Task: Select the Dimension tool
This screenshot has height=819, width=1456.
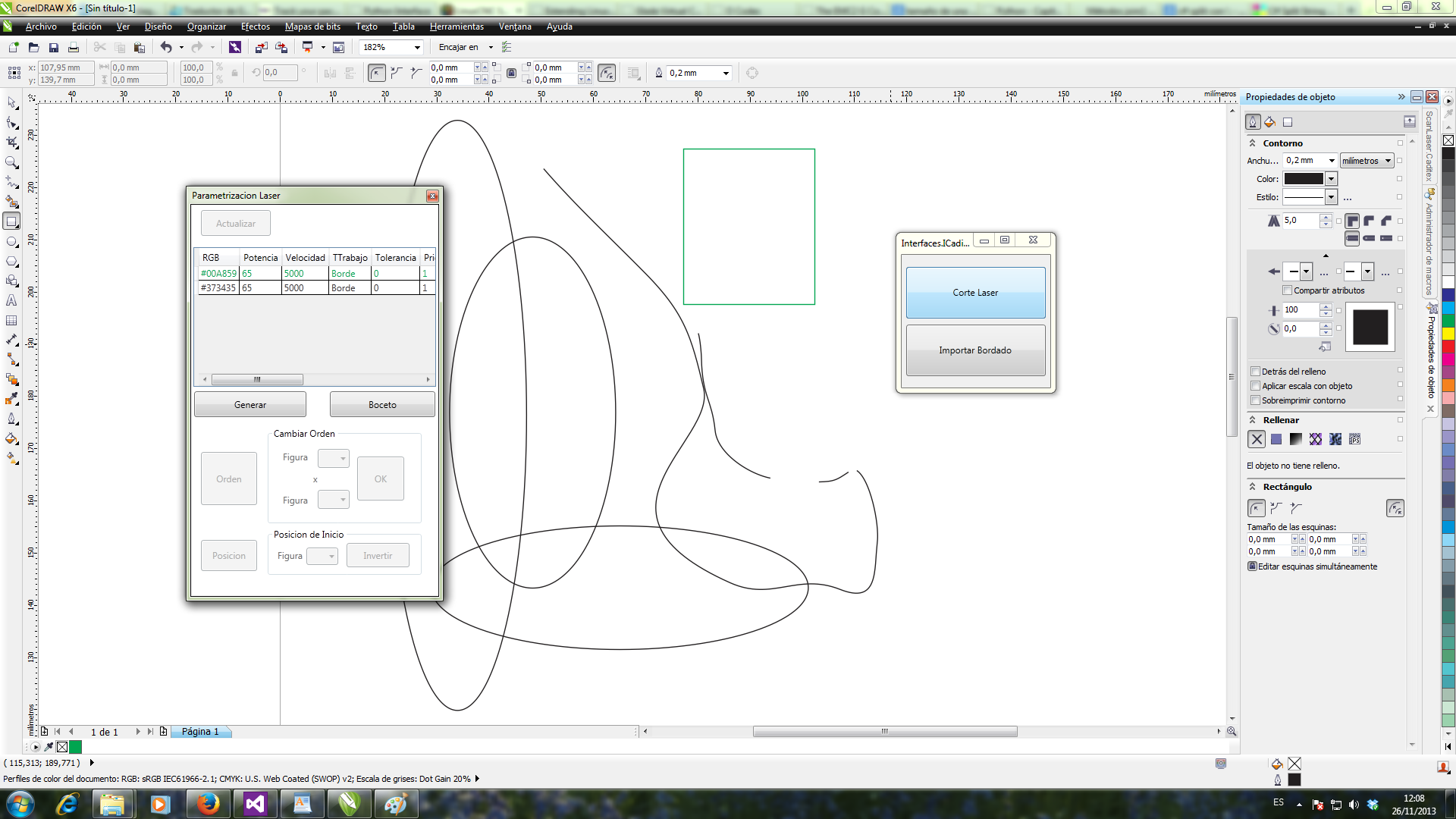Action: pyautogui.click(x=12, y=340)
